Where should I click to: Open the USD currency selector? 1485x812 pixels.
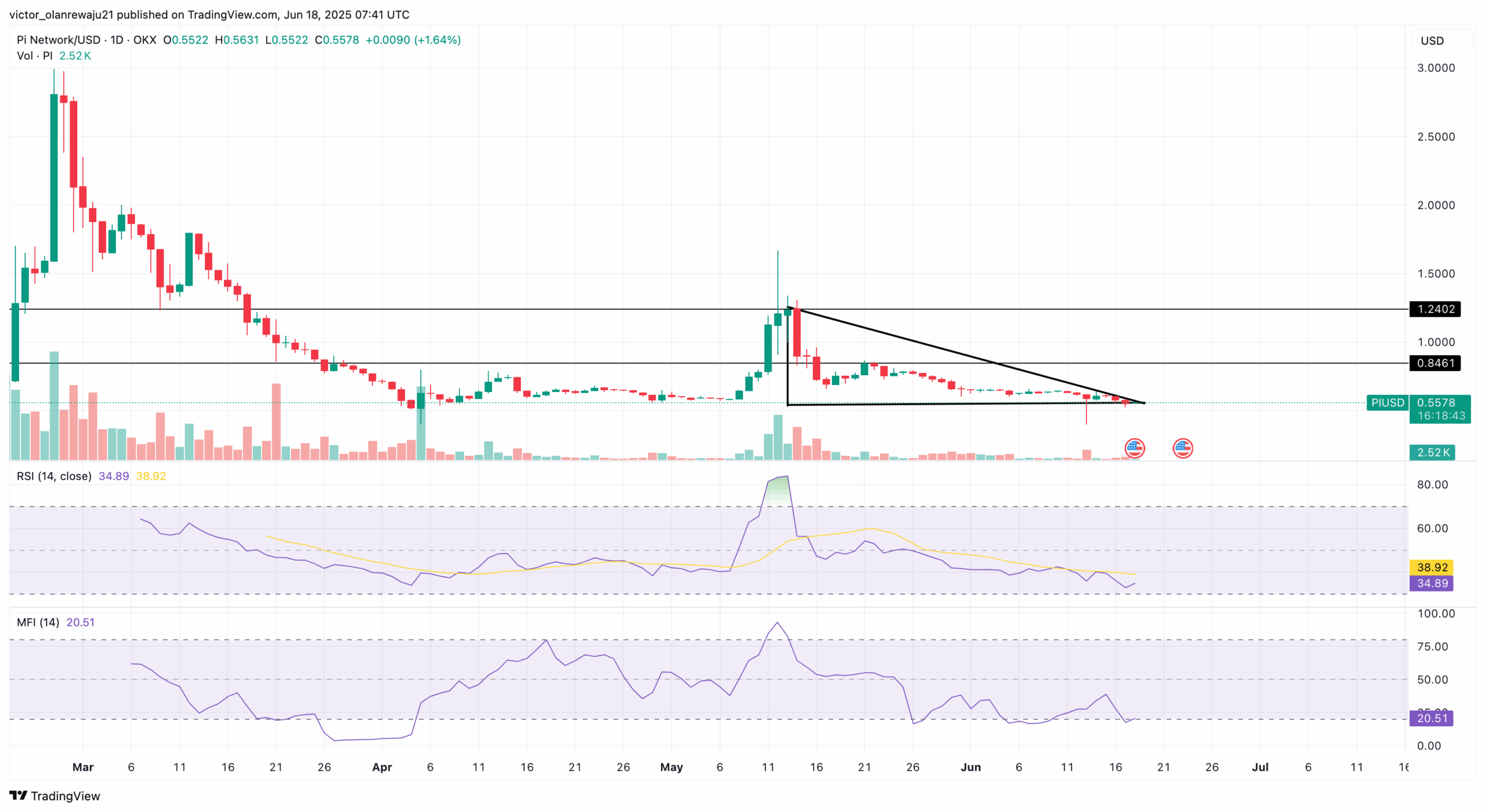tap(1441, 41)
